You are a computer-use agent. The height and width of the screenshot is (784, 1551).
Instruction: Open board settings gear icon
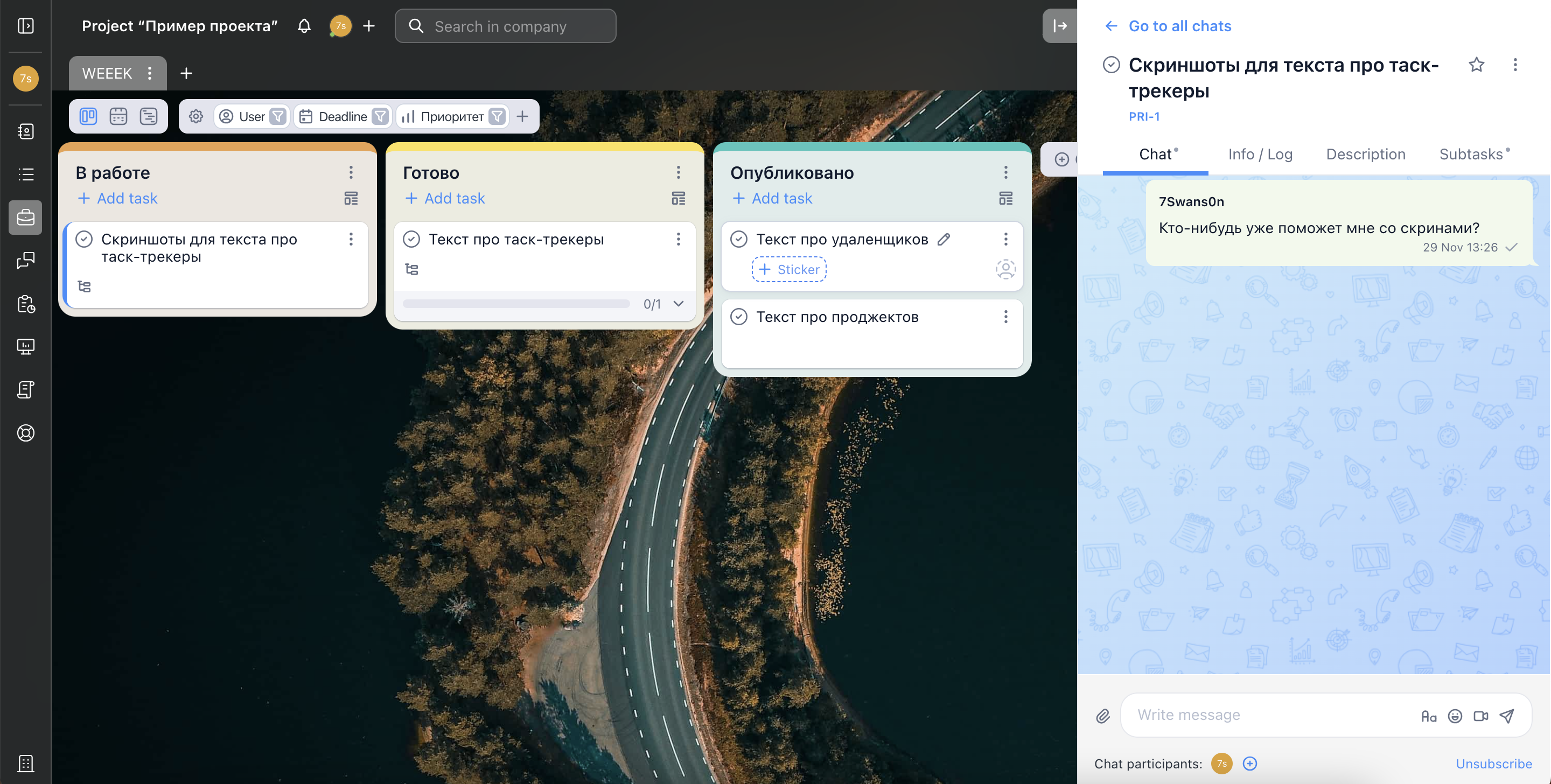pos(195,116)
